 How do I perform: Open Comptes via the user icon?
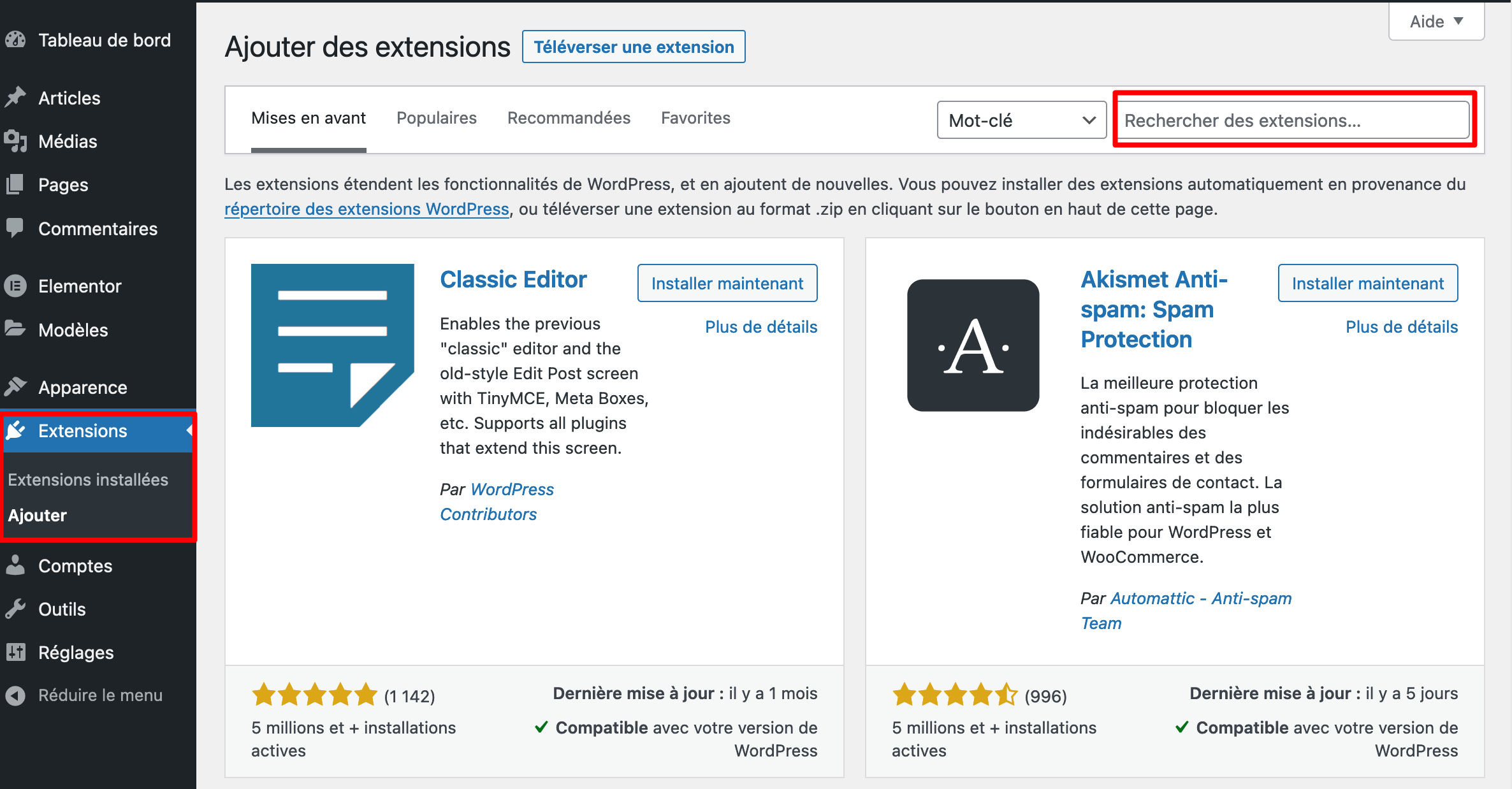tap(16, 565)
